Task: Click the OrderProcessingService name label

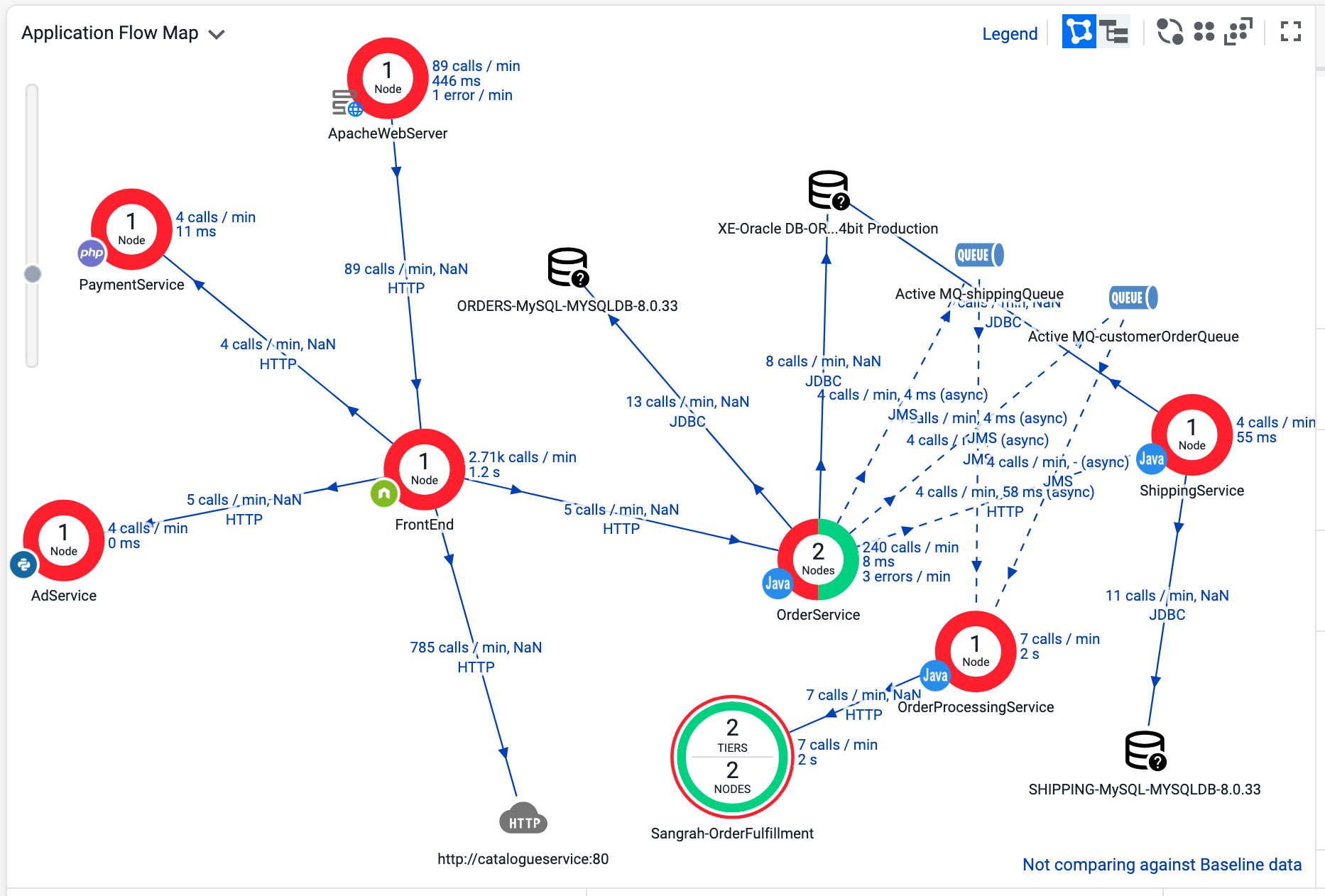Action: click(976, 707)
